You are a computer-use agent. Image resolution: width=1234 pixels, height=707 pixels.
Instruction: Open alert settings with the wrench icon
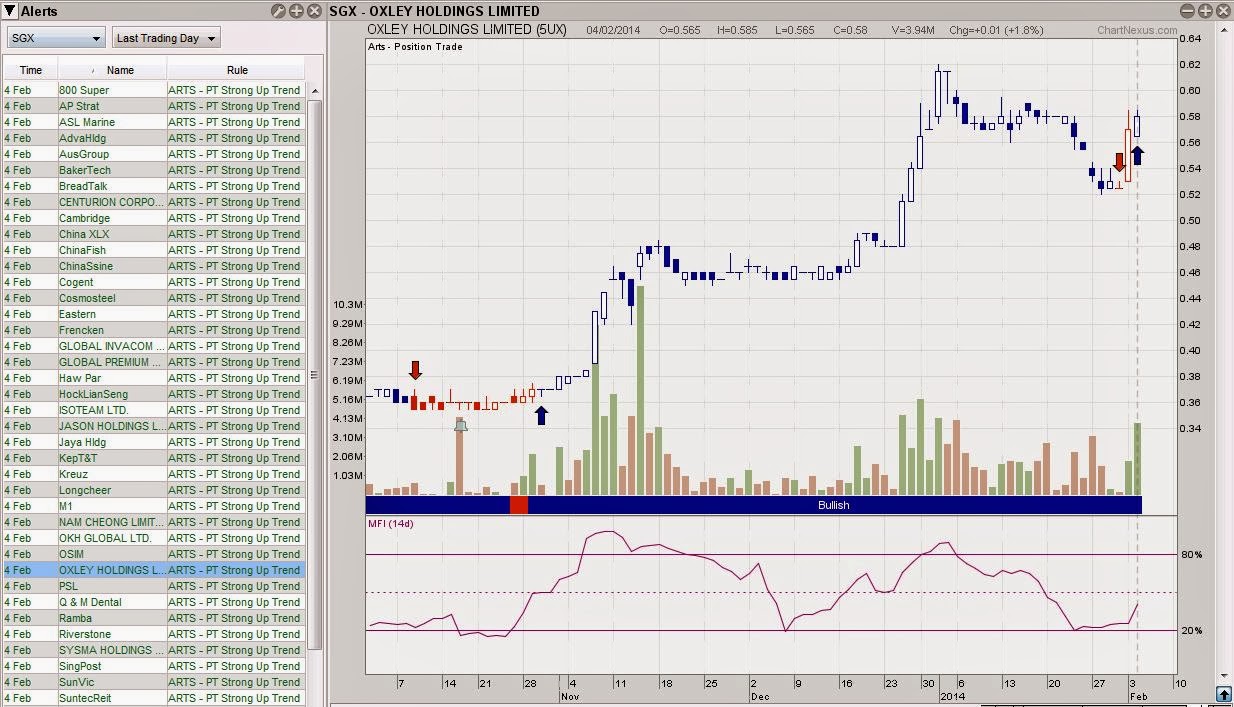[x=278, y=11]
